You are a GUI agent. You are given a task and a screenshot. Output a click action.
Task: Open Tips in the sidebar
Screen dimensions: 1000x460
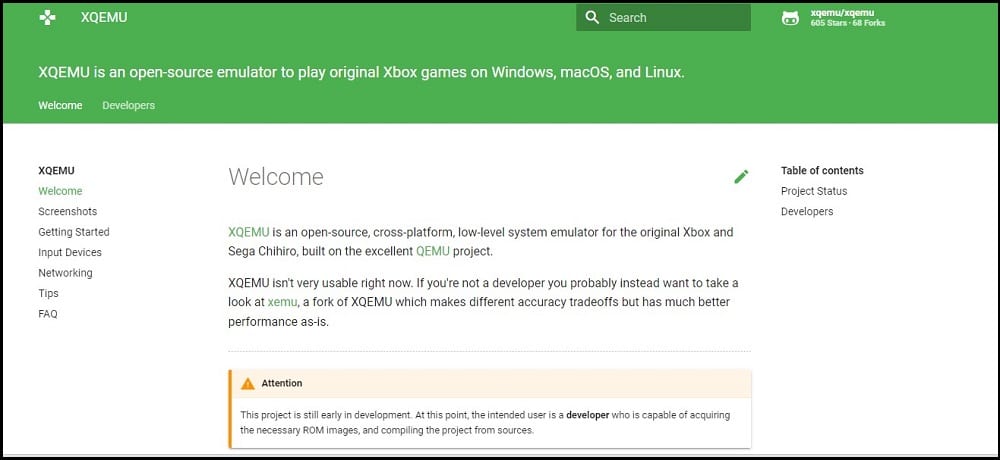click(x=48, y=293)
